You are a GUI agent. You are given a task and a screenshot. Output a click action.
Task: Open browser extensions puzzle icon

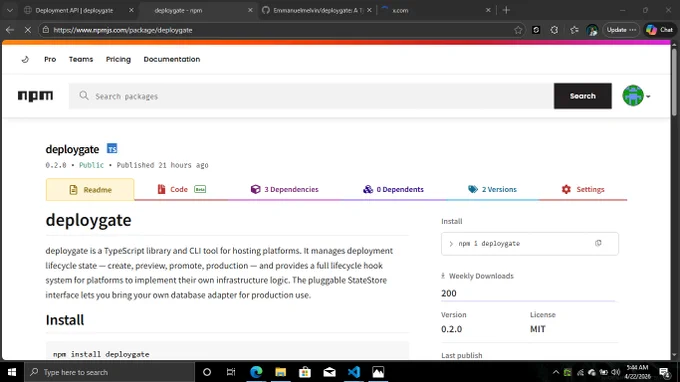point(554,30)
